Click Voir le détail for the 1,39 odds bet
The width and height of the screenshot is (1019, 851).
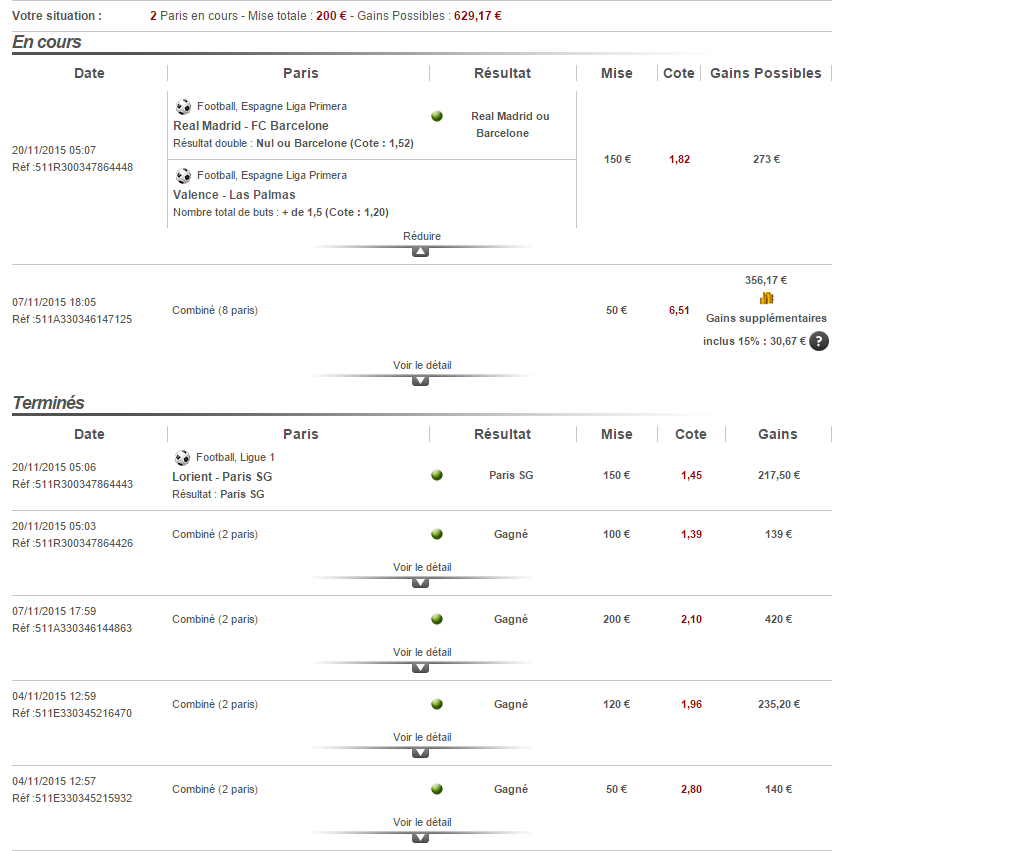point(422,568)
